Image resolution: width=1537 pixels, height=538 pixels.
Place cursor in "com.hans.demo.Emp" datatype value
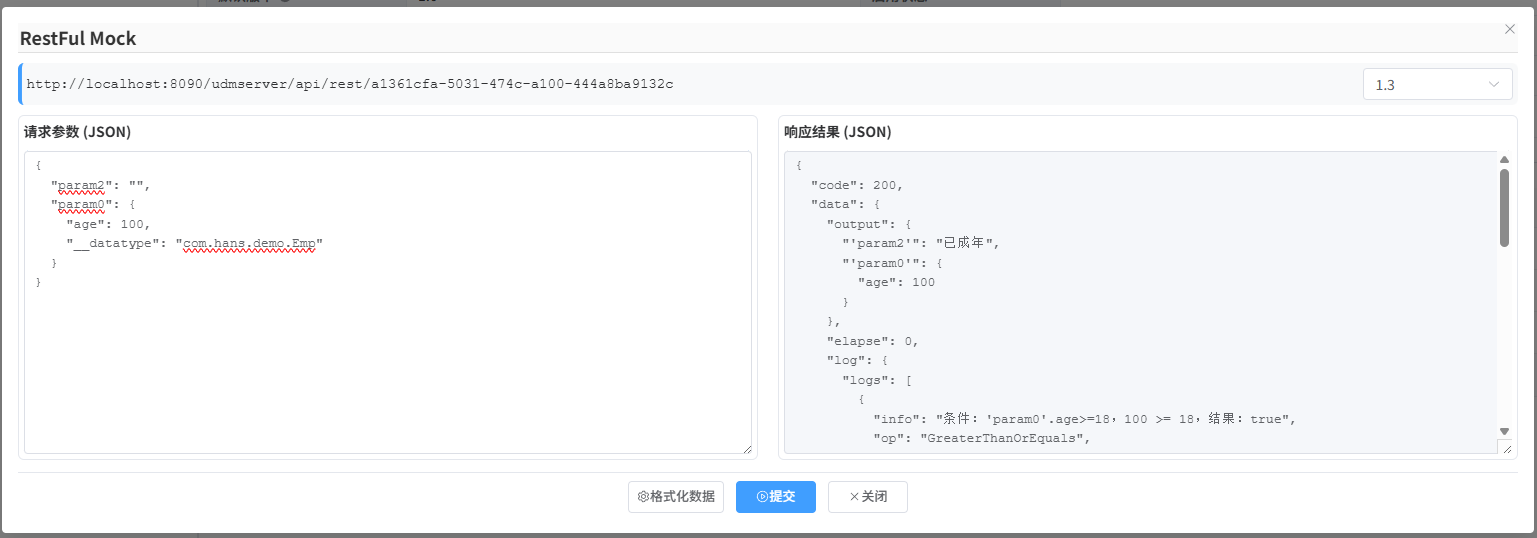[249, 243]
